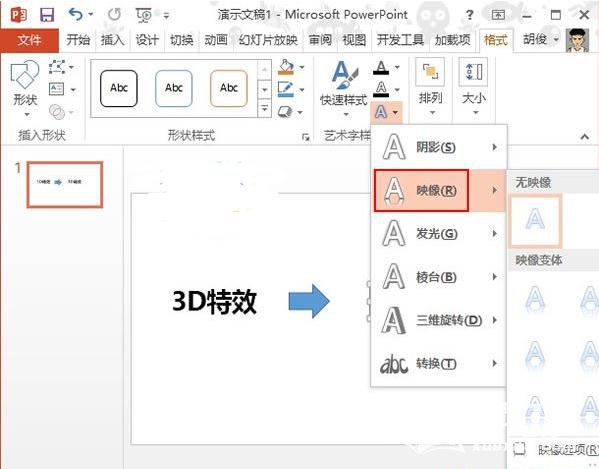Screen dimensions: 599x469
Task: Select slide 1 thumbnail
Action: 65,184
